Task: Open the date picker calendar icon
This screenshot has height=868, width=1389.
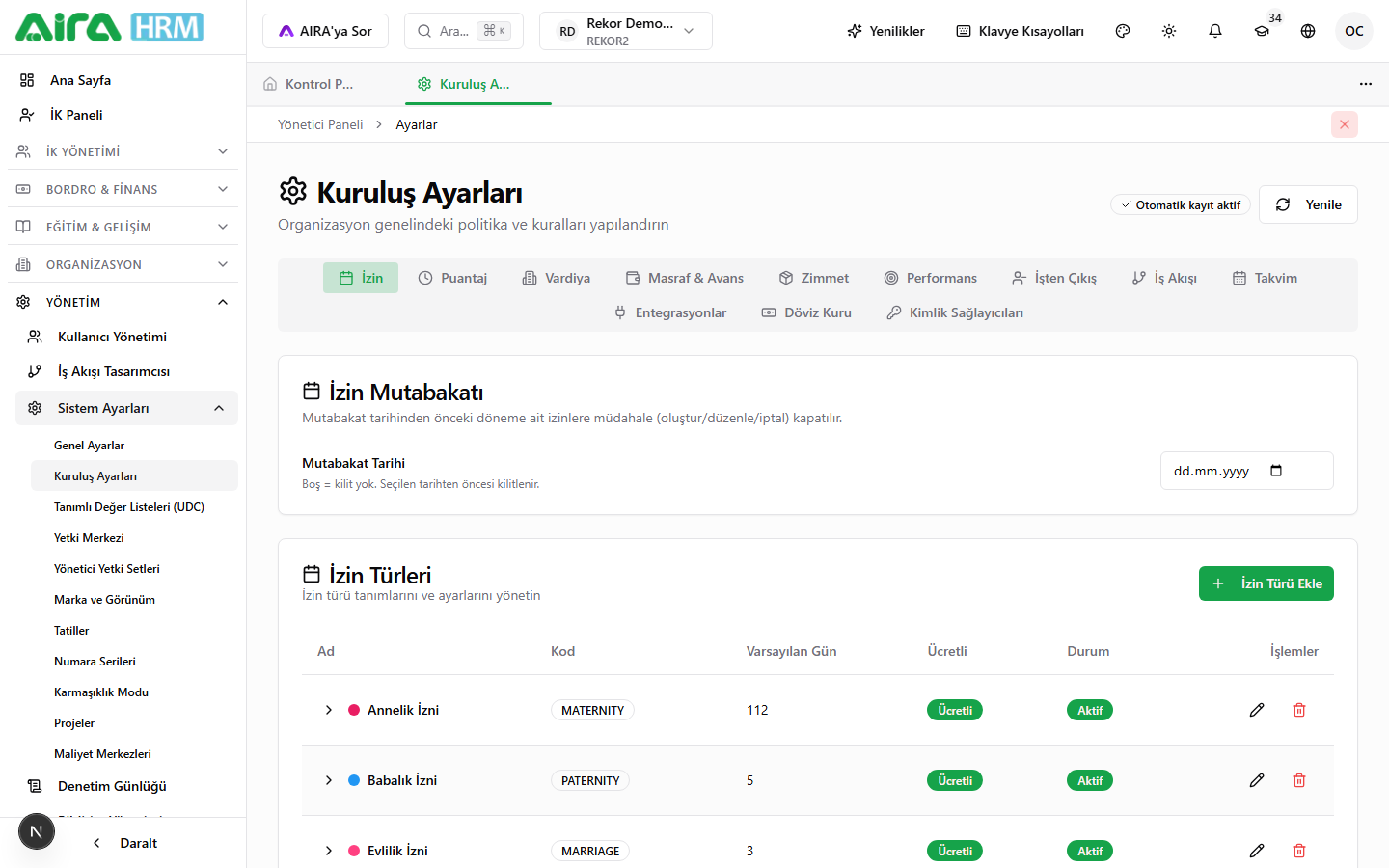Action: [x=1276, y=471]
